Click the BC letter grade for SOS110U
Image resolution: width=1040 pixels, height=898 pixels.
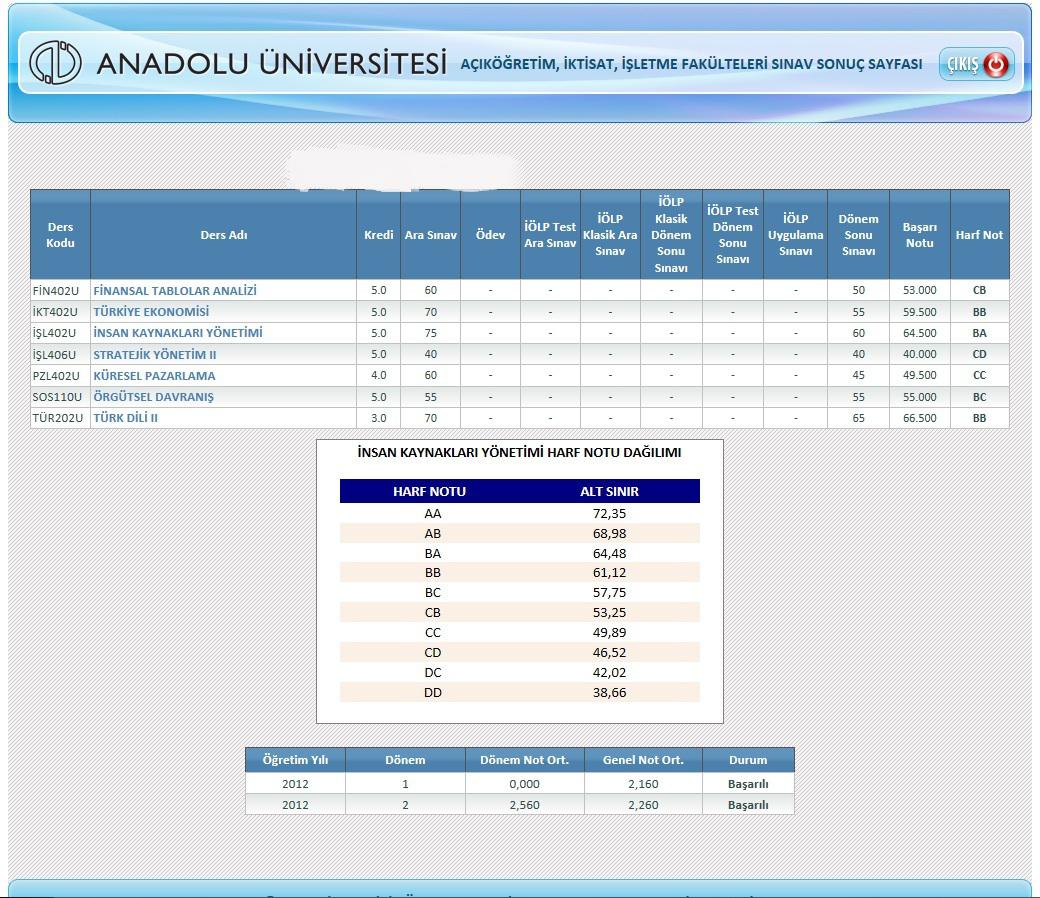click(x=980, y=397)
